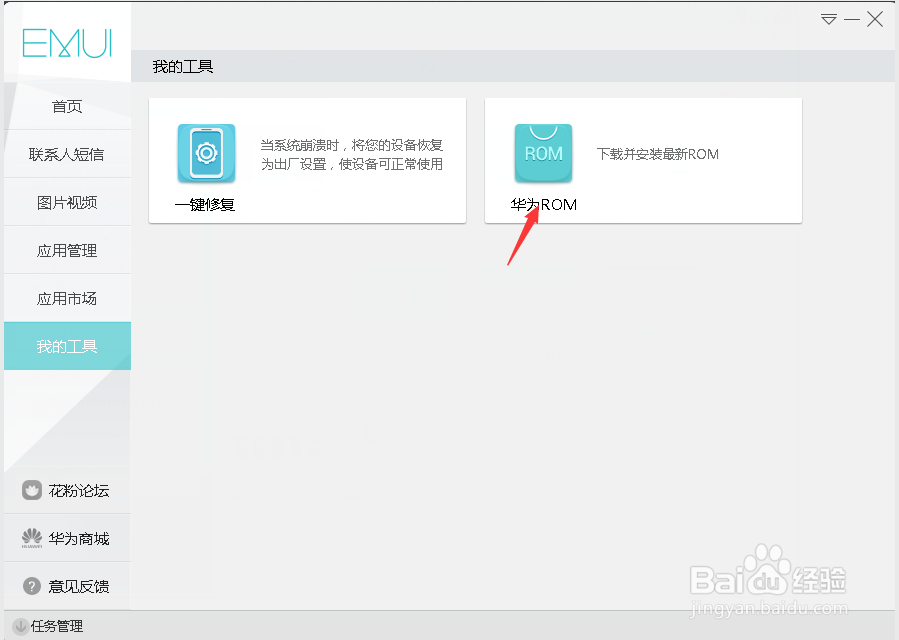Open the 华为ROM bag icon
This screenshot has width=899, height=640.
543,153
